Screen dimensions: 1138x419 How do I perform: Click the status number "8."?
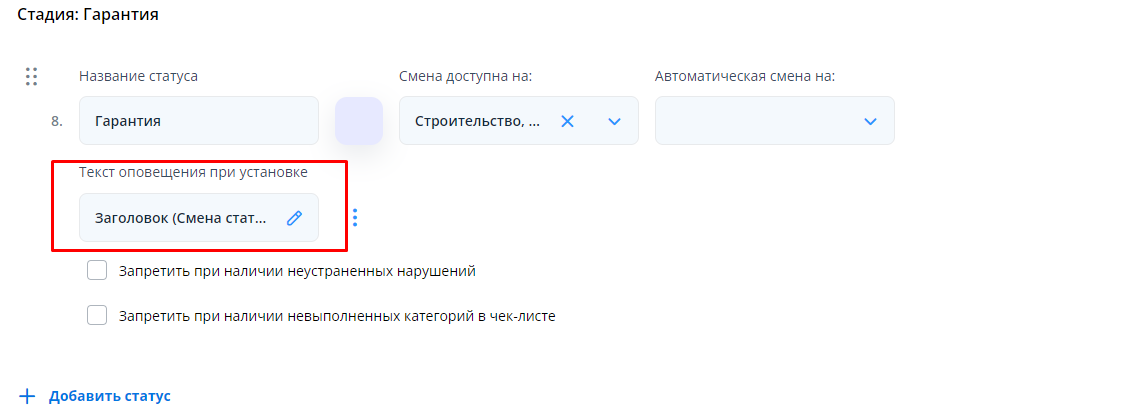point(56,121)
